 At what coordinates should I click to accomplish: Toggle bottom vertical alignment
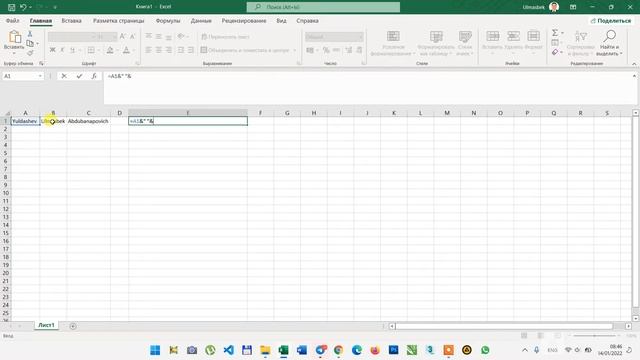169,36
